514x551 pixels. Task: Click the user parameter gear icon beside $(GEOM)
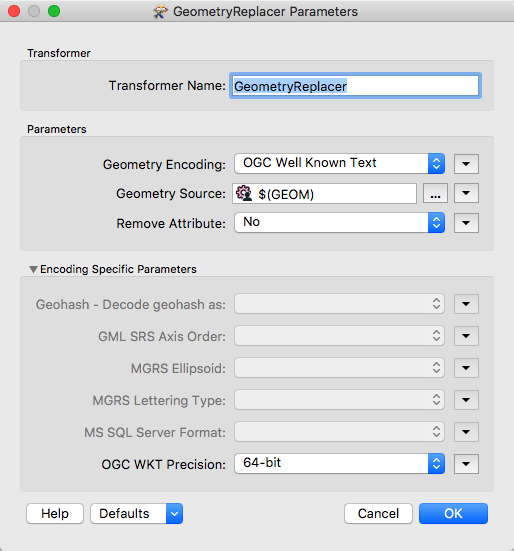244,193
